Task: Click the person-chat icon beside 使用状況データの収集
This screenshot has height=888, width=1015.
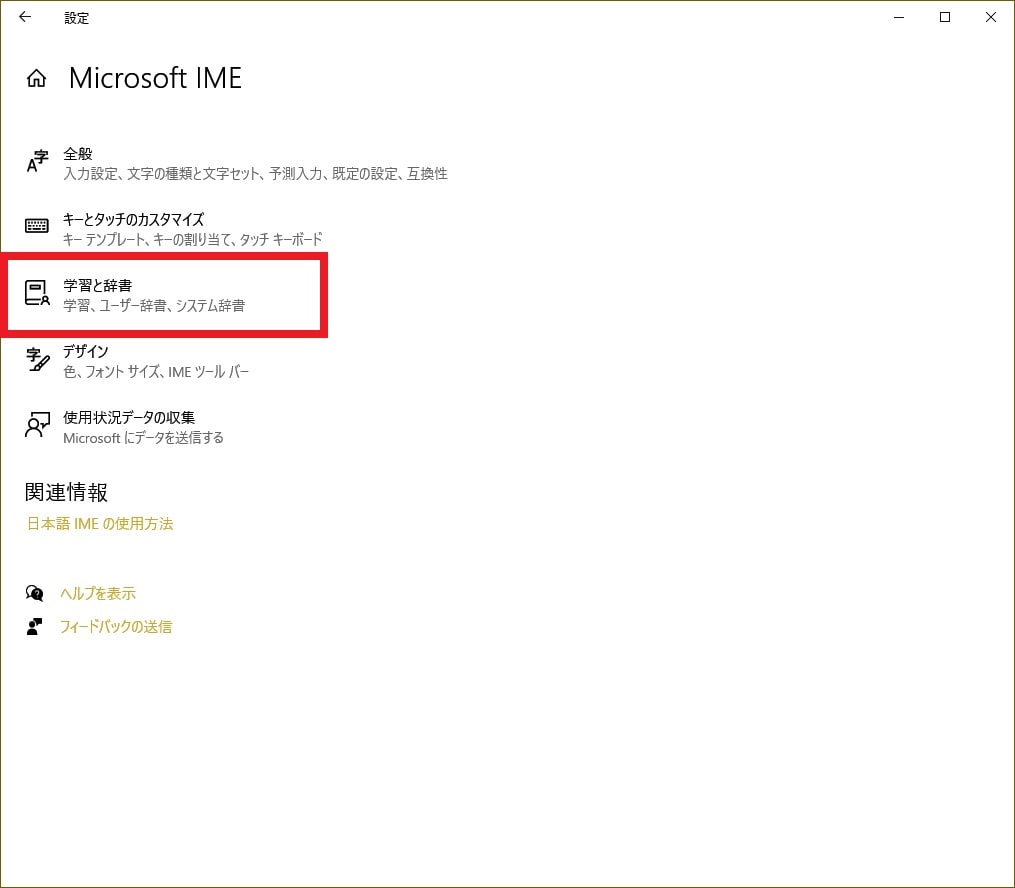Action: tap(37, 425)
